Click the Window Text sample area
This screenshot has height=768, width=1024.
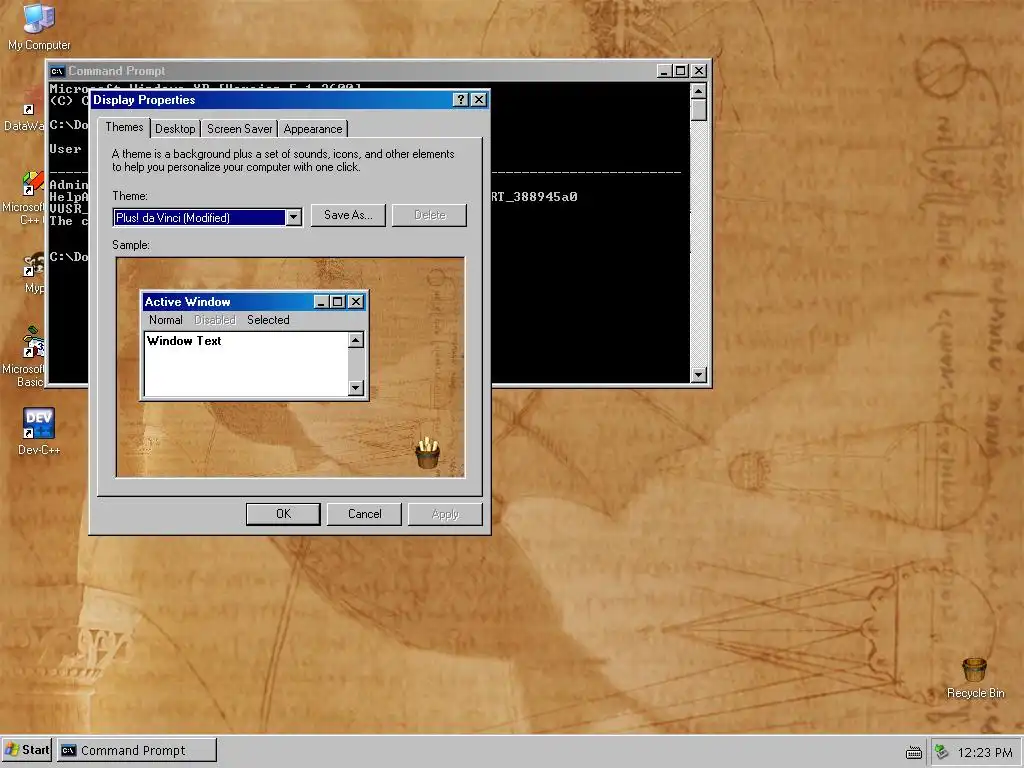(x=246, y=364)
